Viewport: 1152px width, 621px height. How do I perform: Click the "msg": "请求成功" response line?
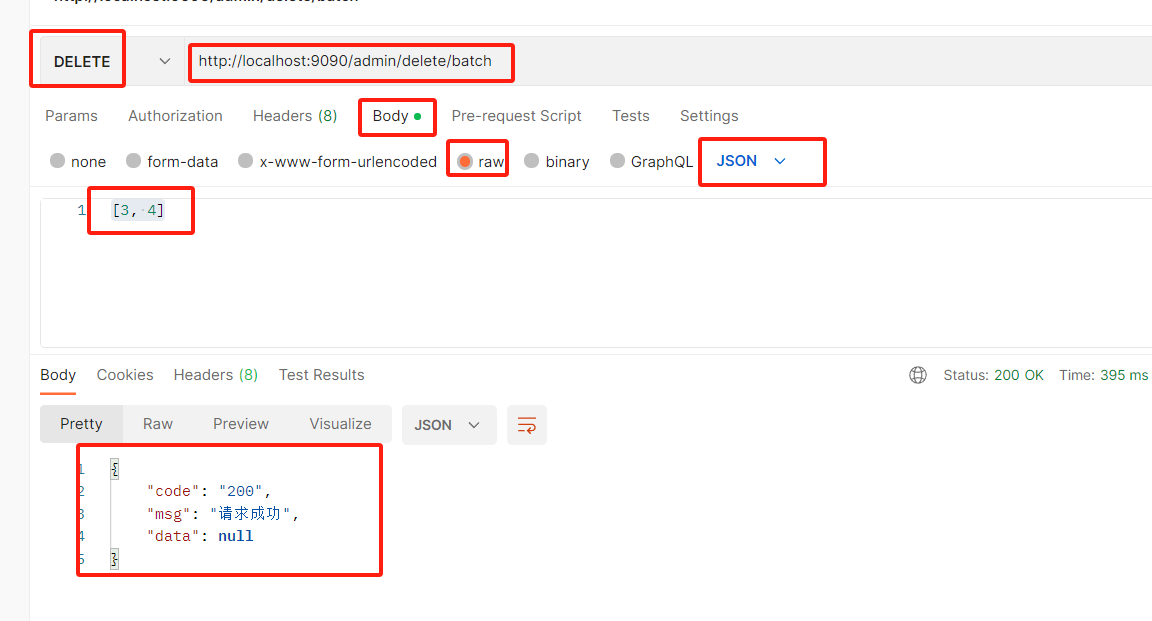[223, 514]
